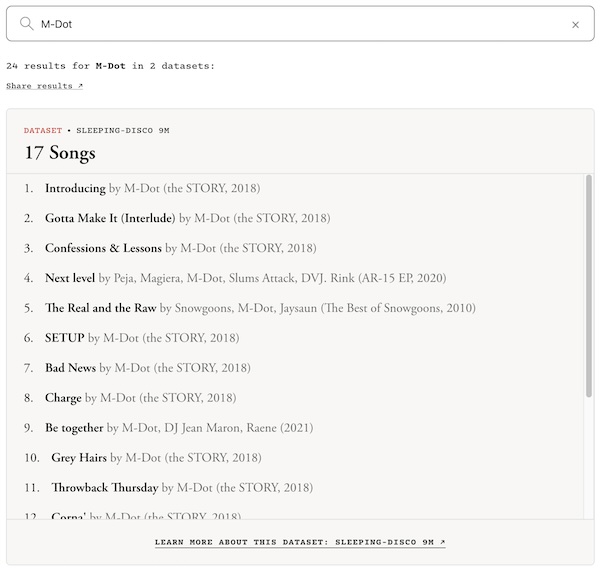Screen dimensions: 600x571
Task: Open Learn more about Sleeping-Disco 9M link
Action: pos(300,542)
